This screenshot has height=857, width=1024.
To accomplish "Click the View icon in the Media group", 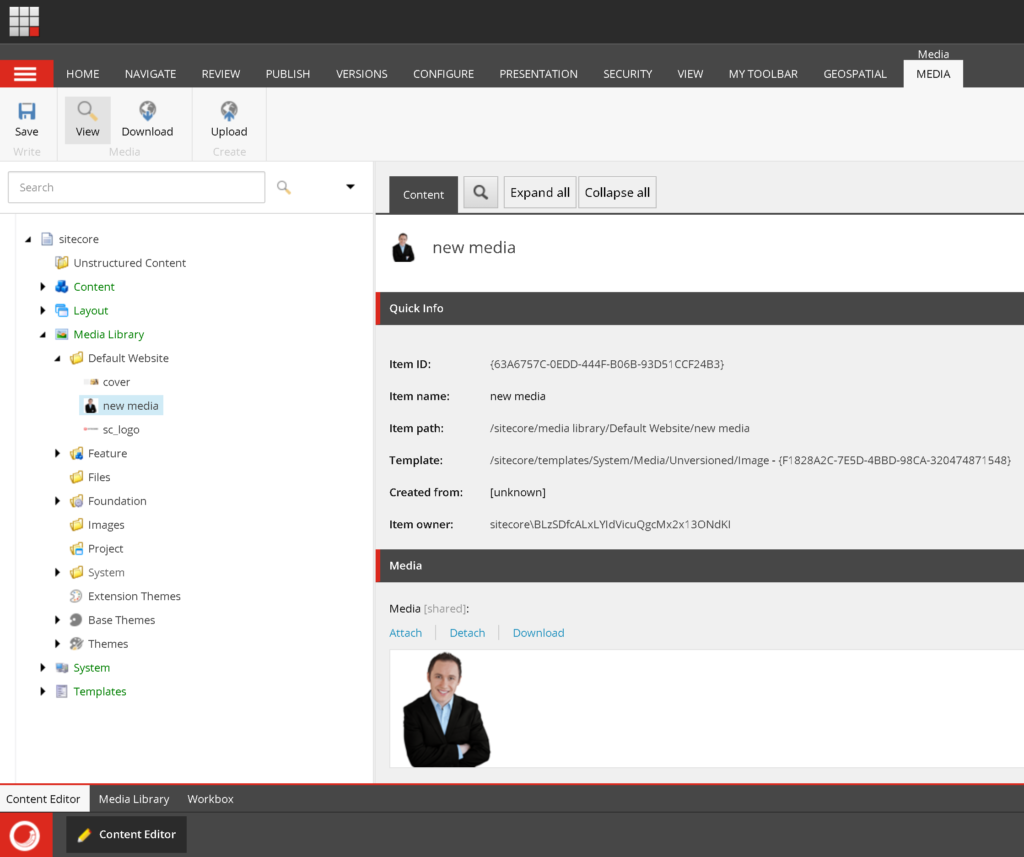I will (87, 117).
